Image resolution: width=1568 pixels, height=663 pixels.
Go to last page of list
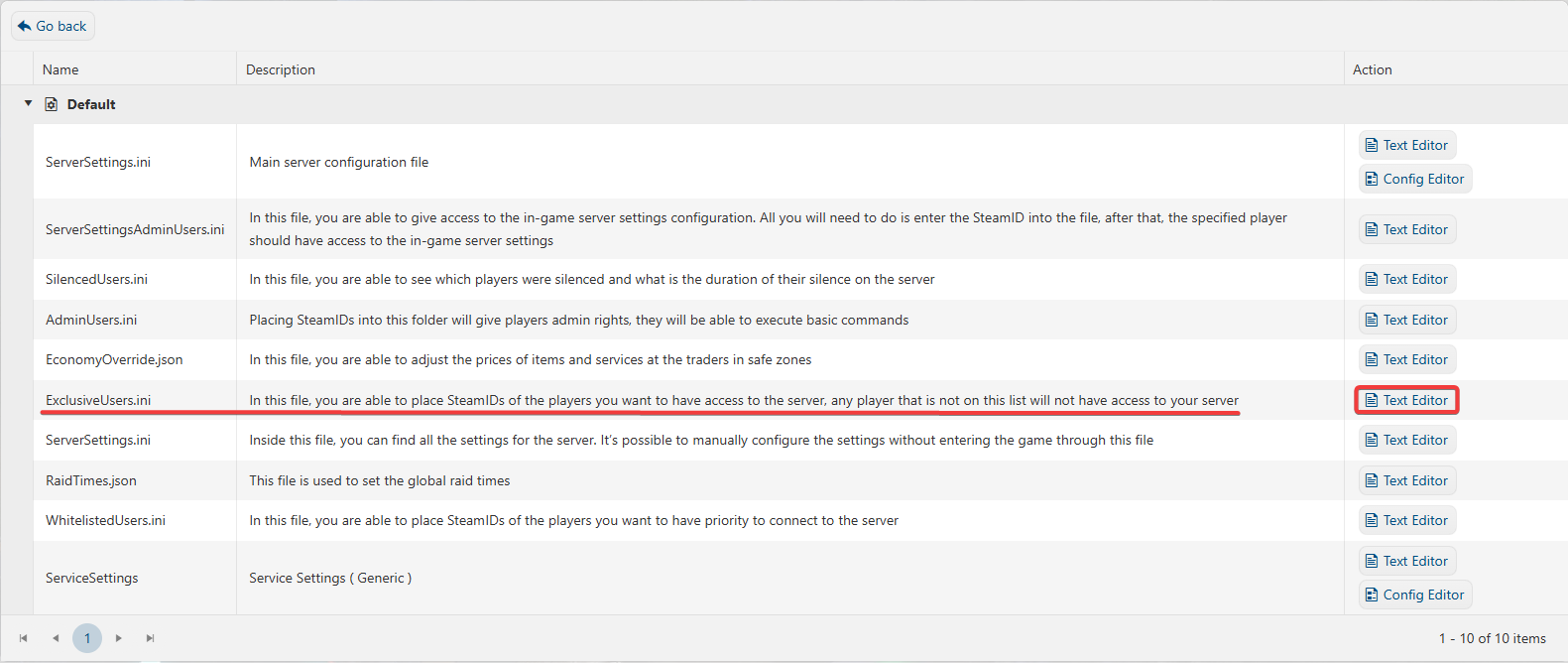(x=151, y=638)
